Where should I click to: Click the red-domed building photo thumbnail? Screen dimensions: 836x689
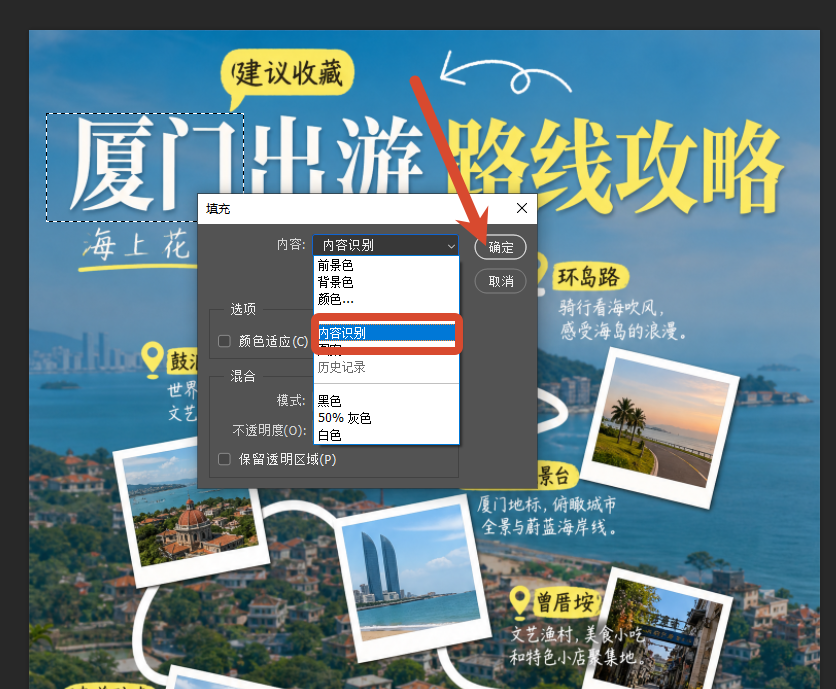190,512
